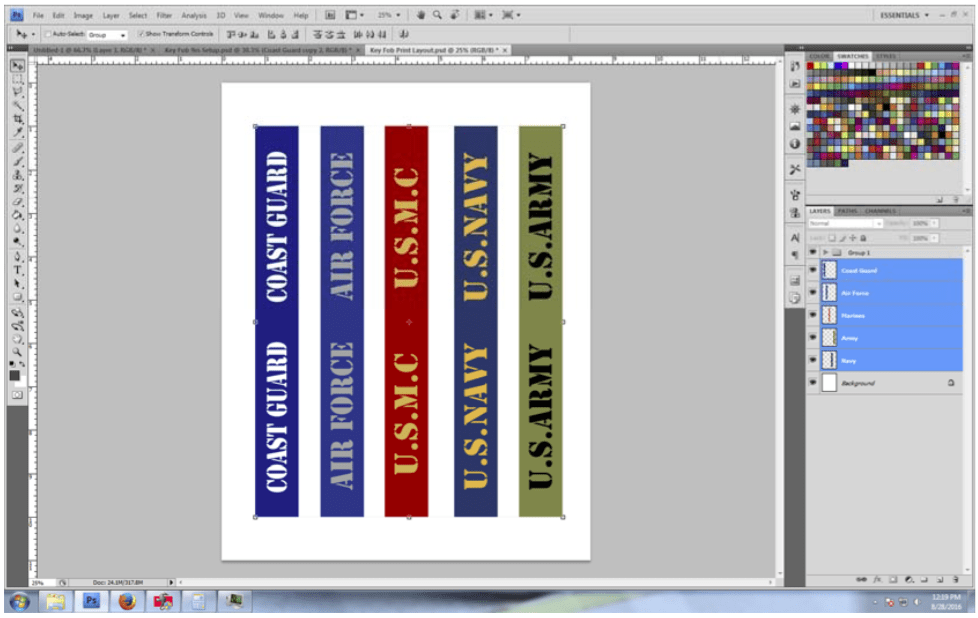
Task: Delete layer using trash icon in Layers panel
Action: tap(956, 579)
